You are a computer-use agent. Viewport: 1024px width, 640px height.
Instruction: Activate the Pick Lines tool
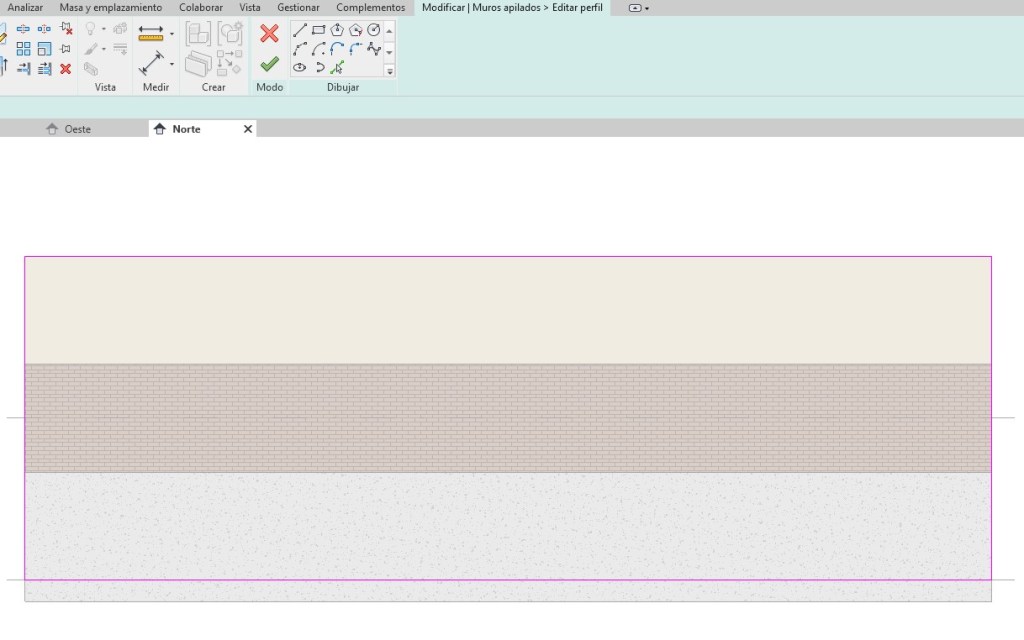click(x=337, y=68)
